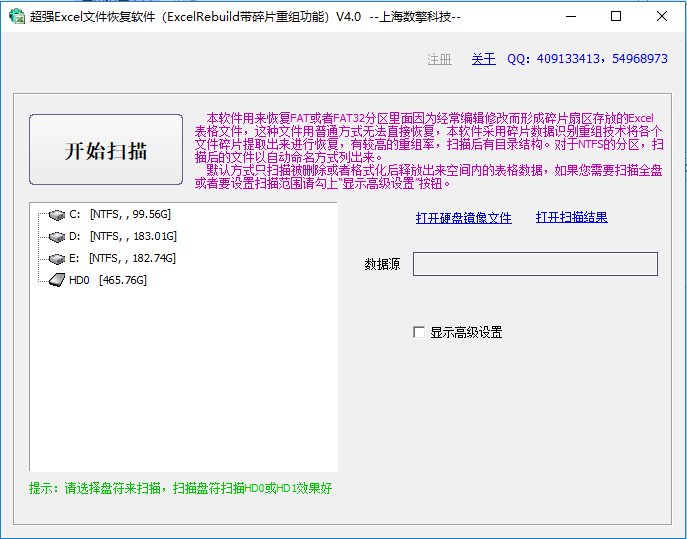Click the C: [NTFS, , 99.56G] entry

click(x=120, y=214)
